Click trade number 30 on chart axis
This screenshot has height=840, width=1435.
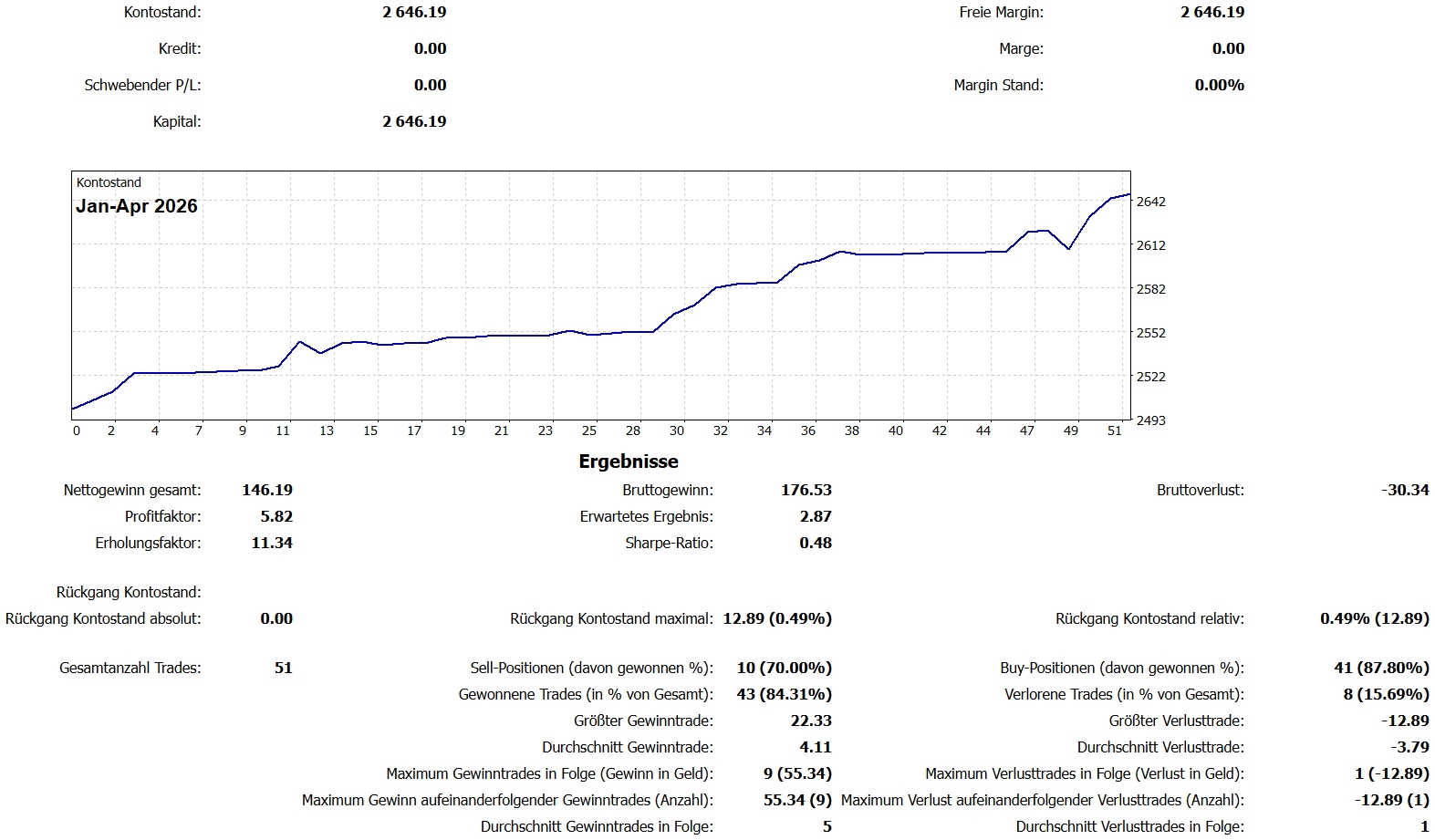pyautogui.click(x=677, y=430)
